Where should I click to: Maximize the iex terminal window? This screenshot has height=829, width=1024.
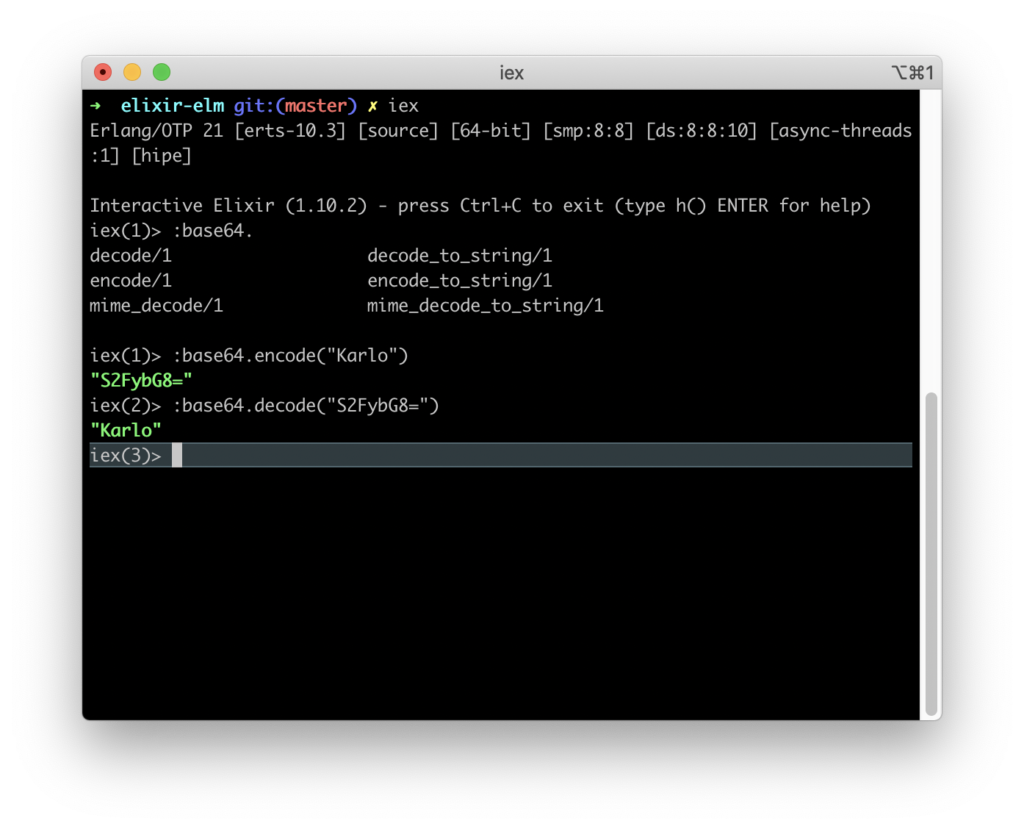tap(161, 72)
